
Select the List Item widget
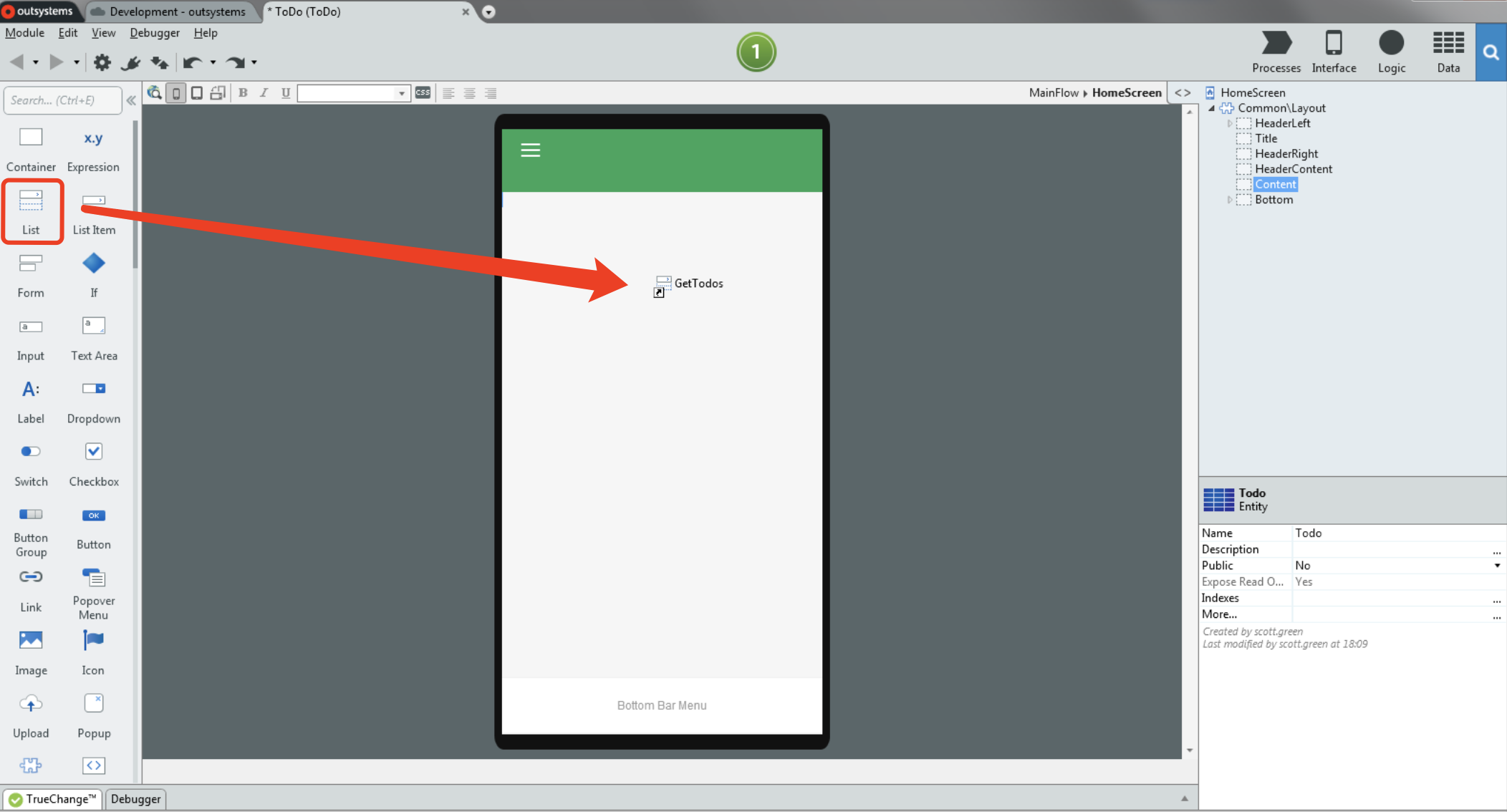coord(92,211)
